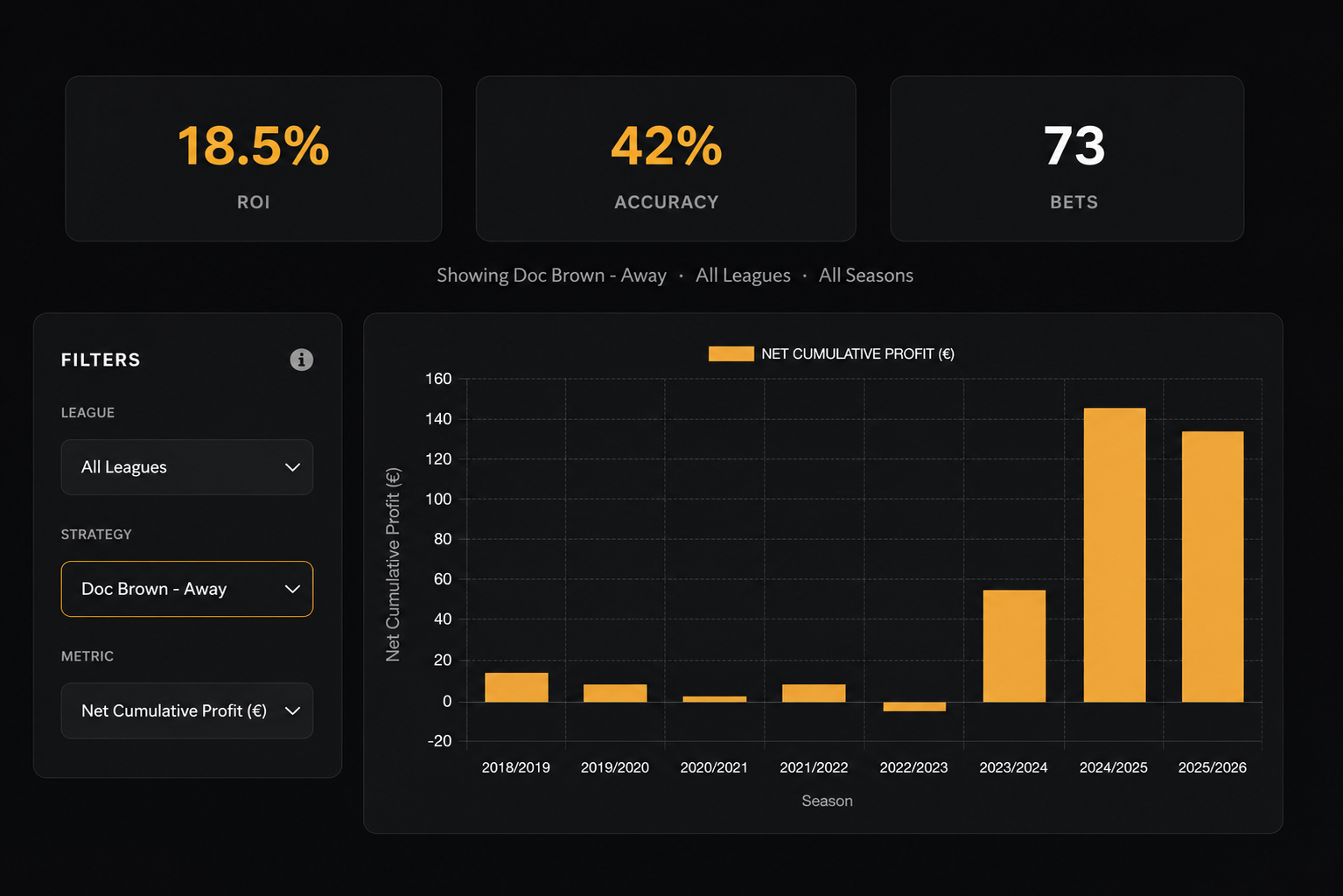Click the 'Showing Doc Brown - Away' text
1343x896 pixels.
(x=551, y=276)
